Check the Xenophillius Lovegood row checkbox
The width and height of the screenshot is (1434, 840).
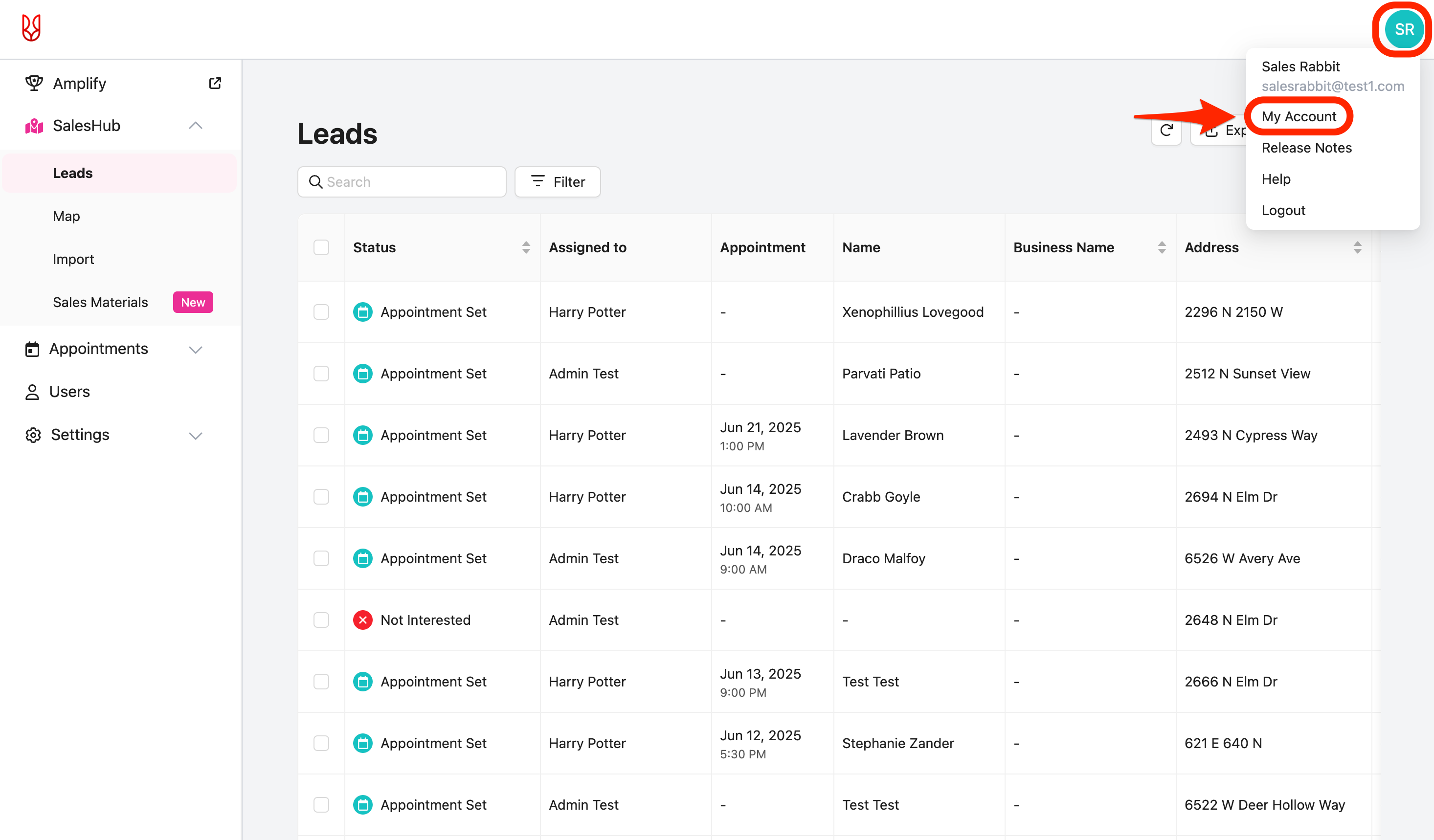tap(321, 311)
